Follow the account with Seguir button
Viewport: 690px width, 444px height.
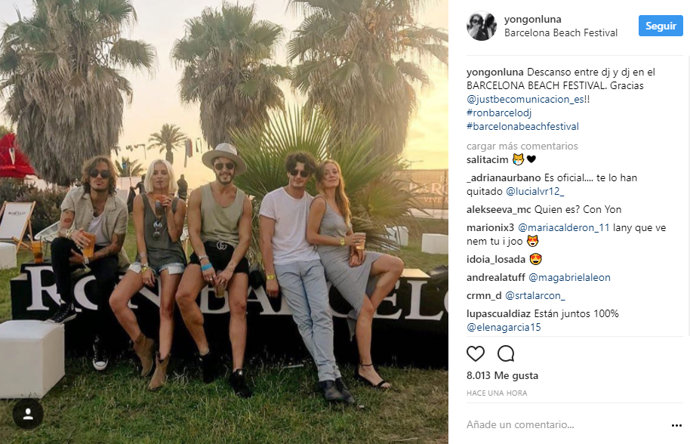click(x=661, y=26)
